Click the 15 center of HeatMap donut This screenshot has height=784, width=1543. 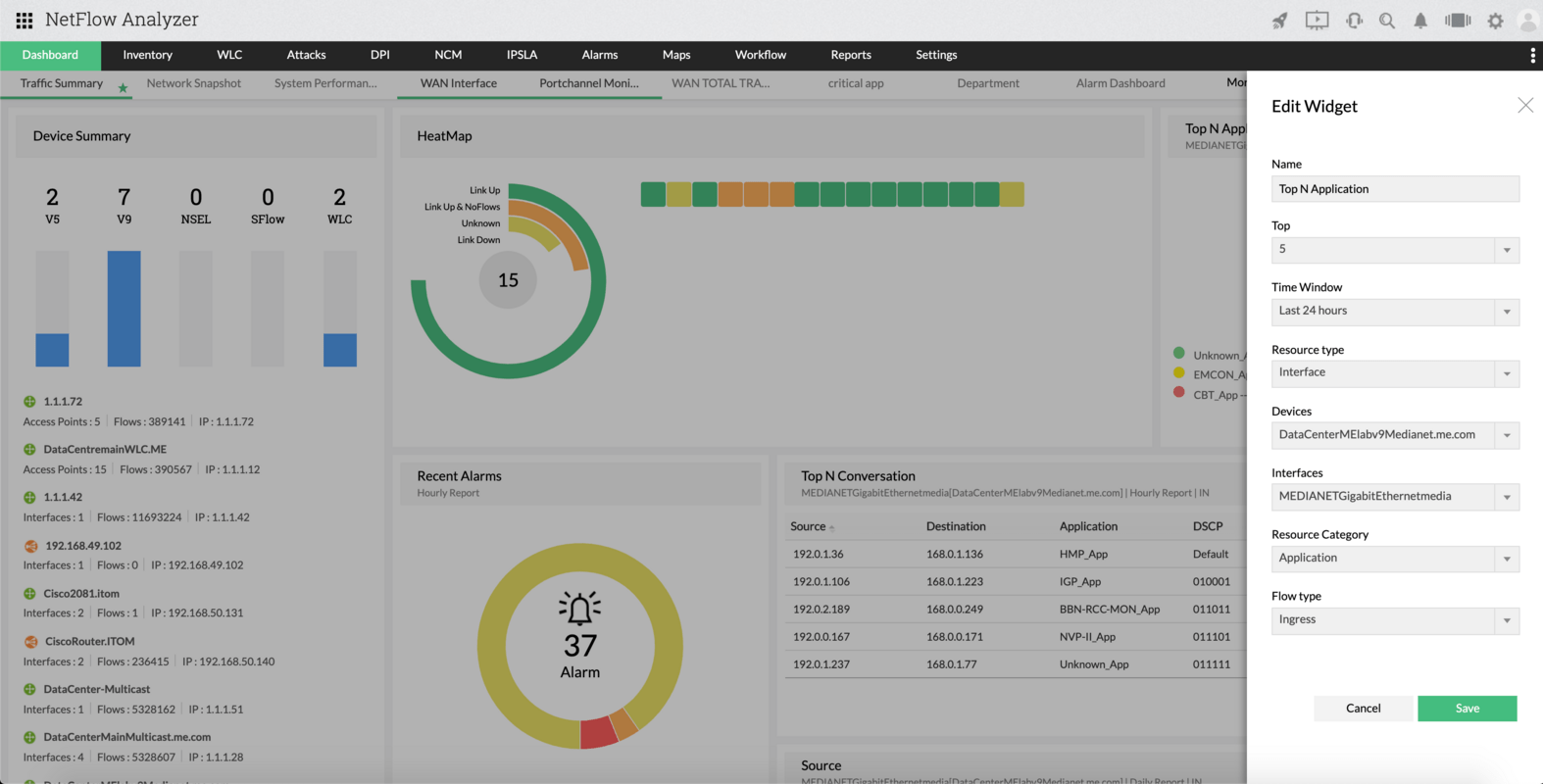[508, 280]
